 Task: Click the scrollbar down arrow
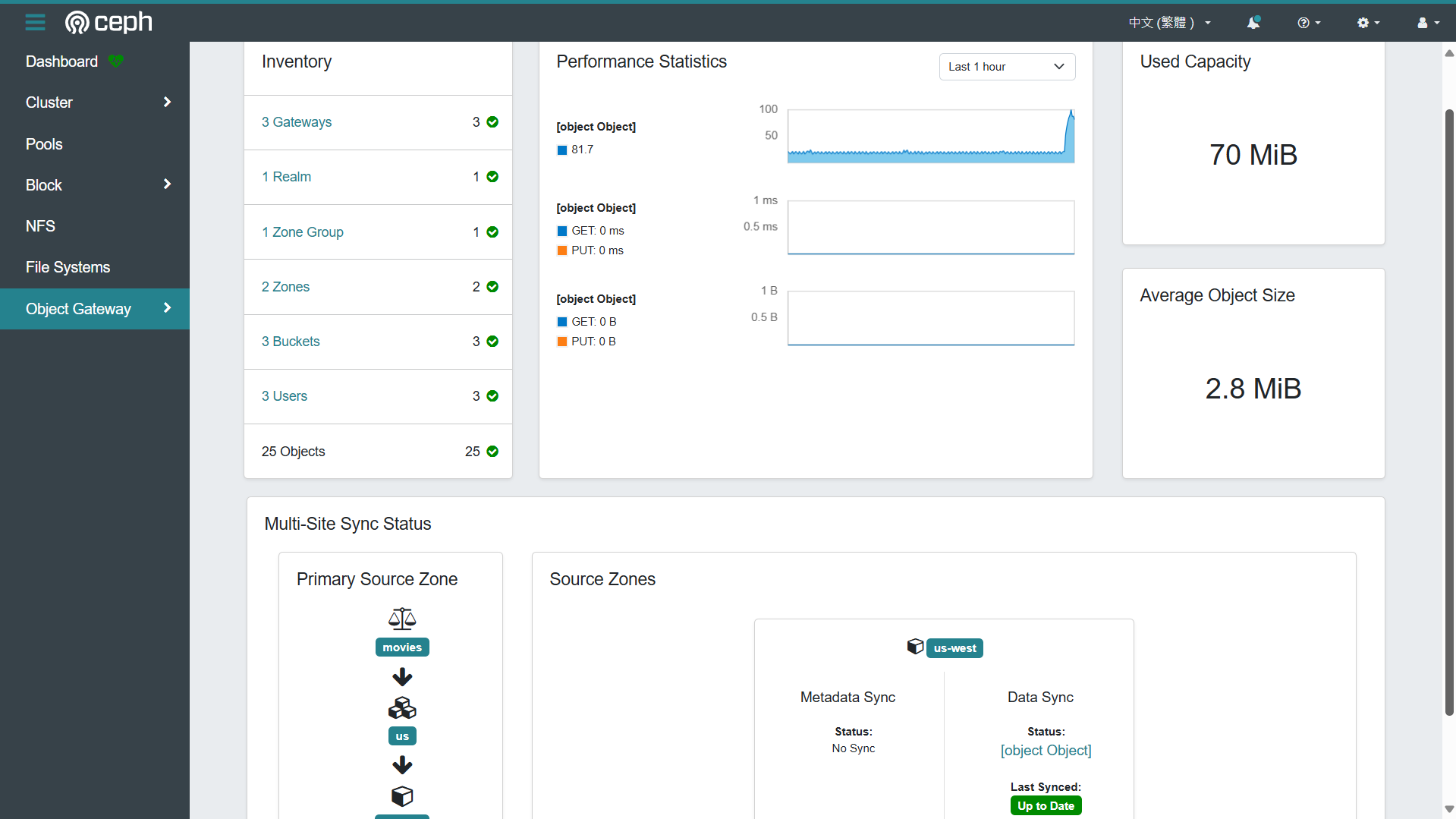(x=1449, y=809)
